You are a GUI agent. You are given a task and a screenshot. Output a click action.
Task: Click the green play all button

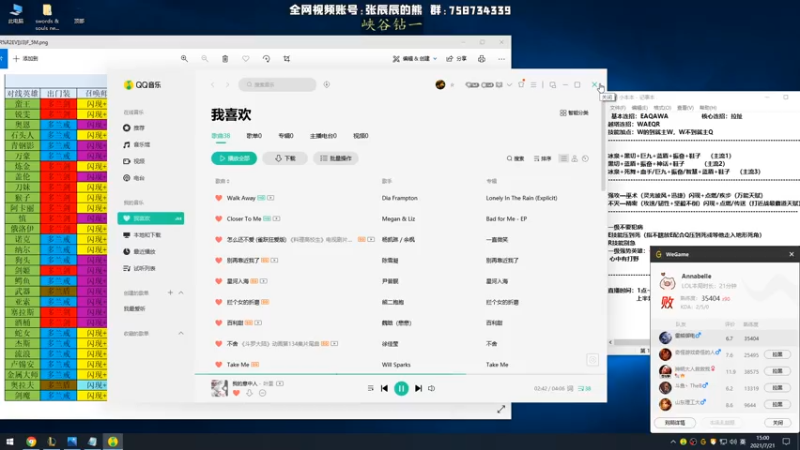click(234, 158)
